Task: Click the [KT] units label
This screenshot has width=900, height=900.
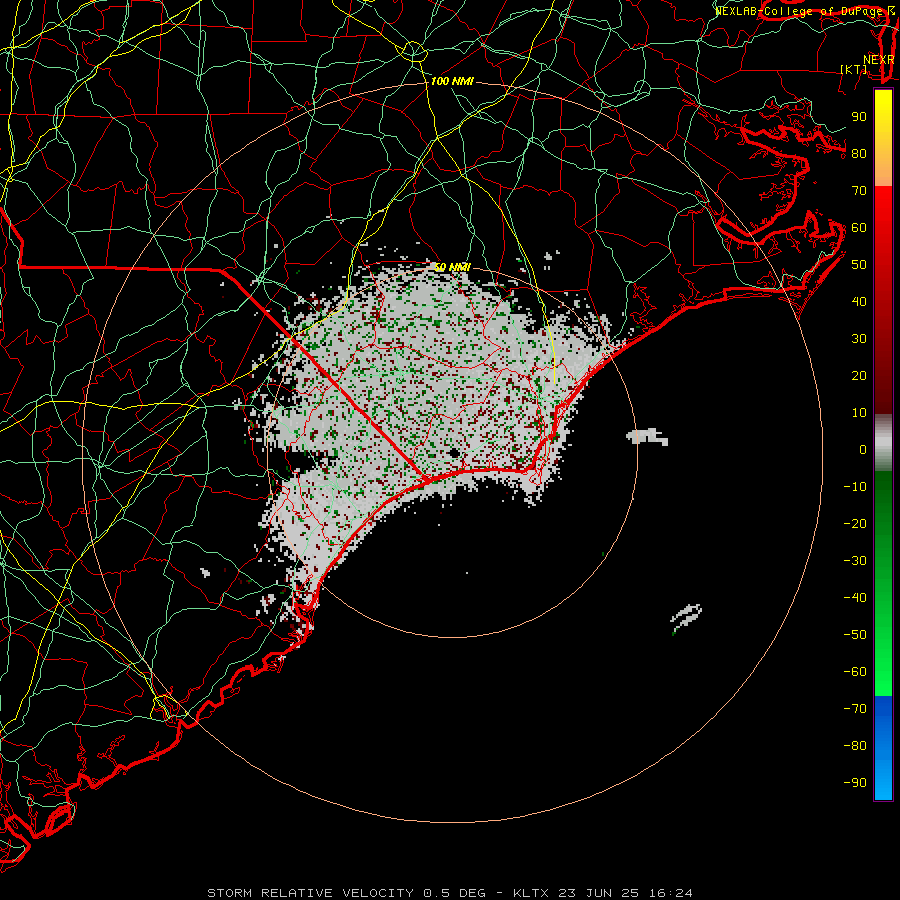Action: [x=853, y=69]
